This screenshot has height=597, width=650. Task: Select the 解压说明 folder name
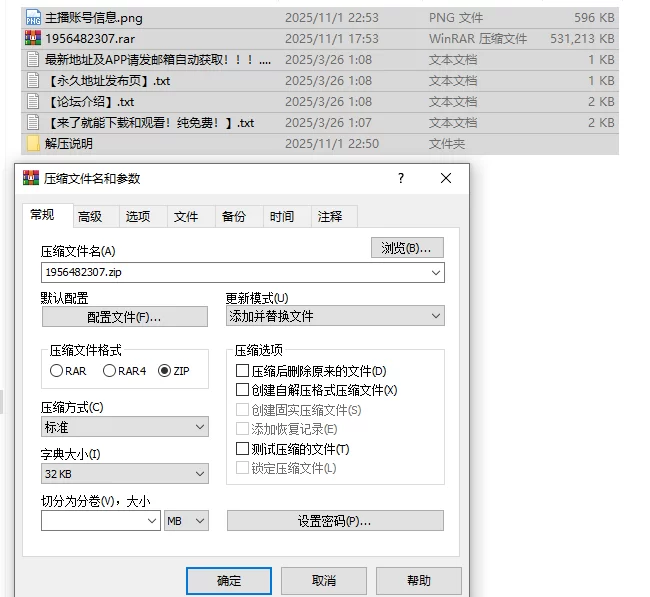[69, 144]
